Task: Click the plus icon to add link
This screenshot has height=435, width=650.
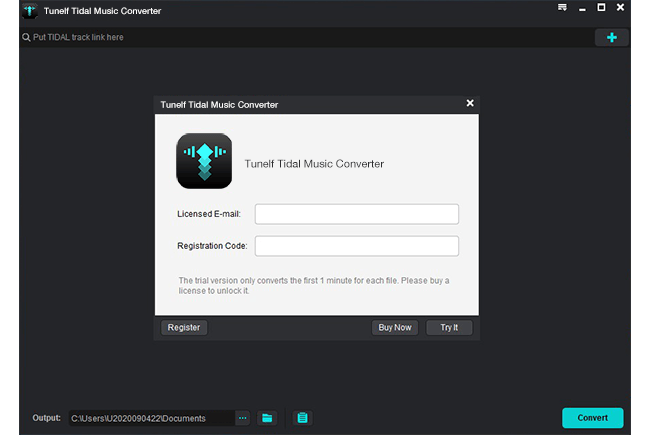Action: point(611,37)
